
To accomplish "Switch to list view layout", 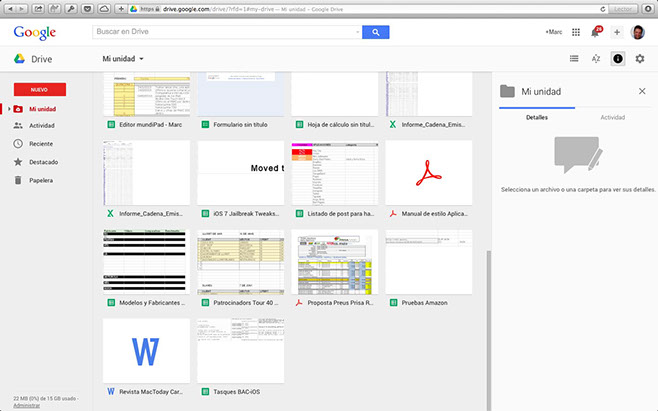I will pyautogui.click(x=574, y=59).
